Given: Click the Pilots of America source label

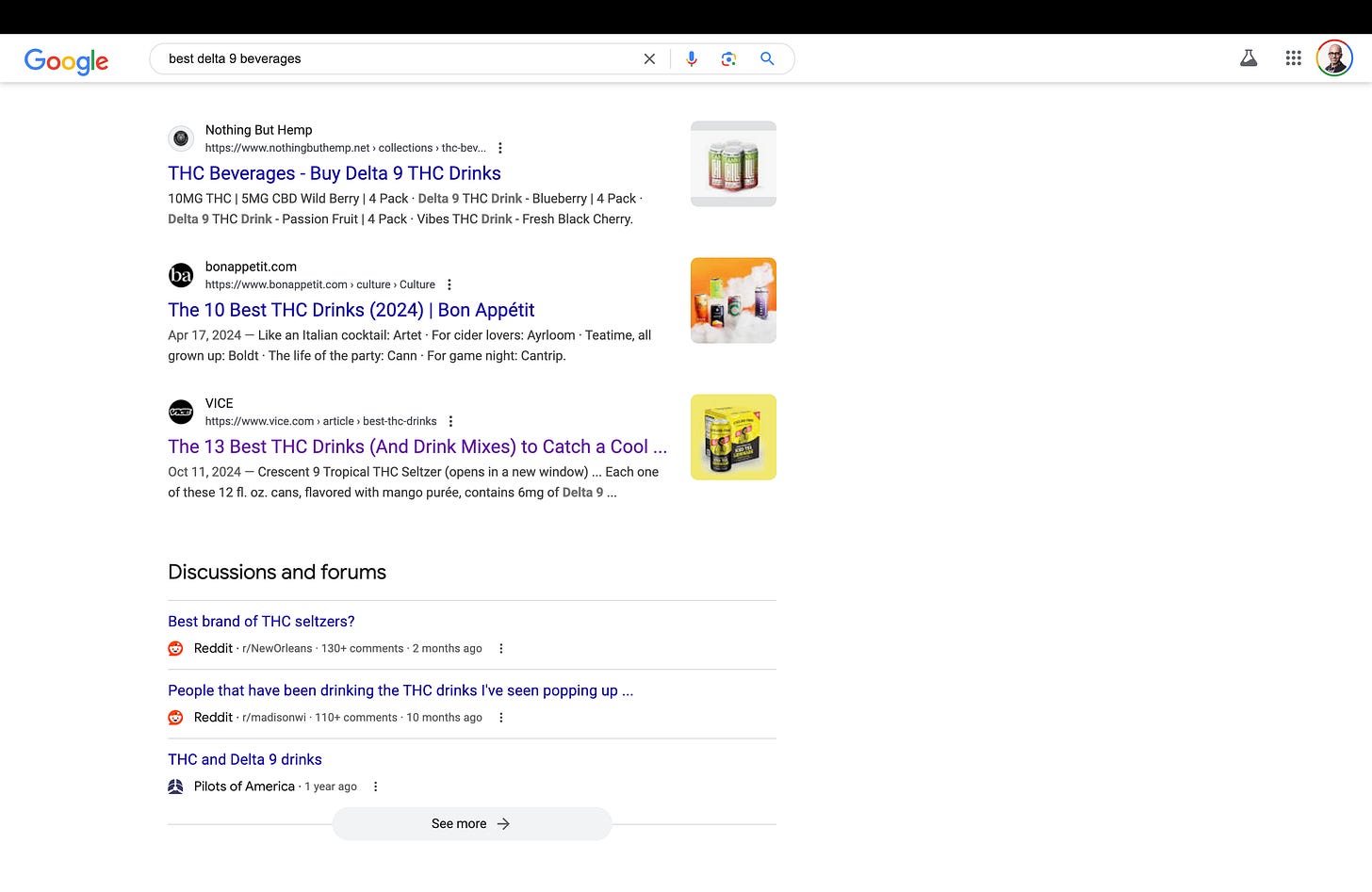Looking at the screenshot, I should pos(244,787).
